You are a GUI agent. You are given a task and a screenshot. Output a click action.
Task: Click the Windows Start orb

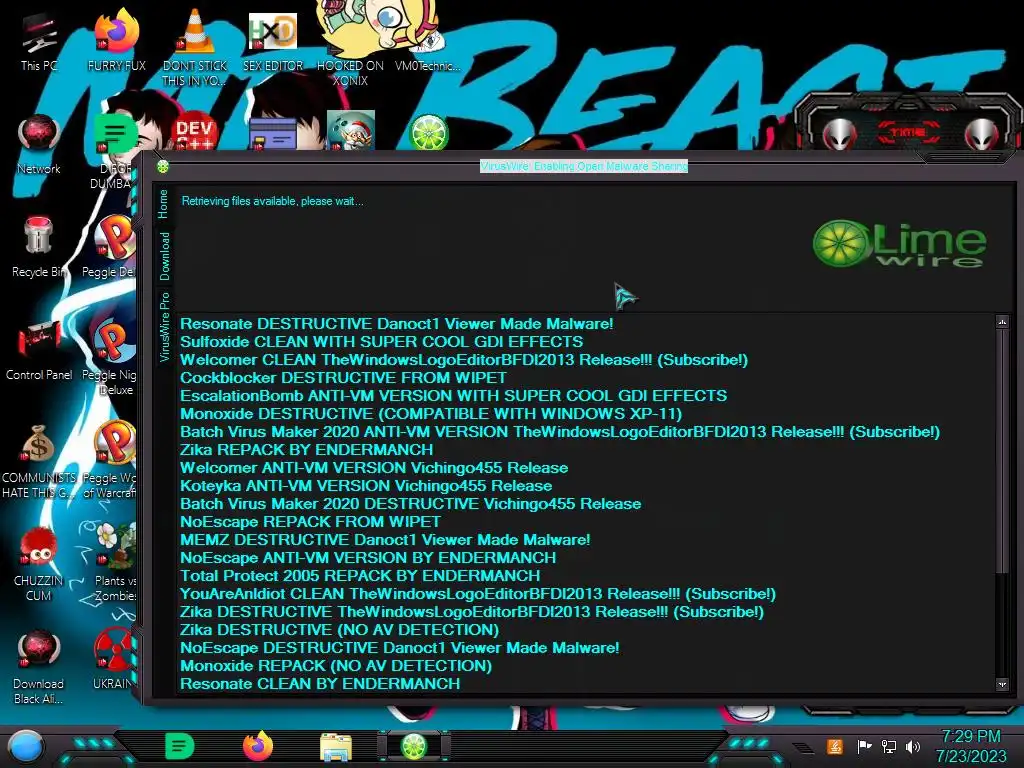pyautogui.click(x=26, y=747)
